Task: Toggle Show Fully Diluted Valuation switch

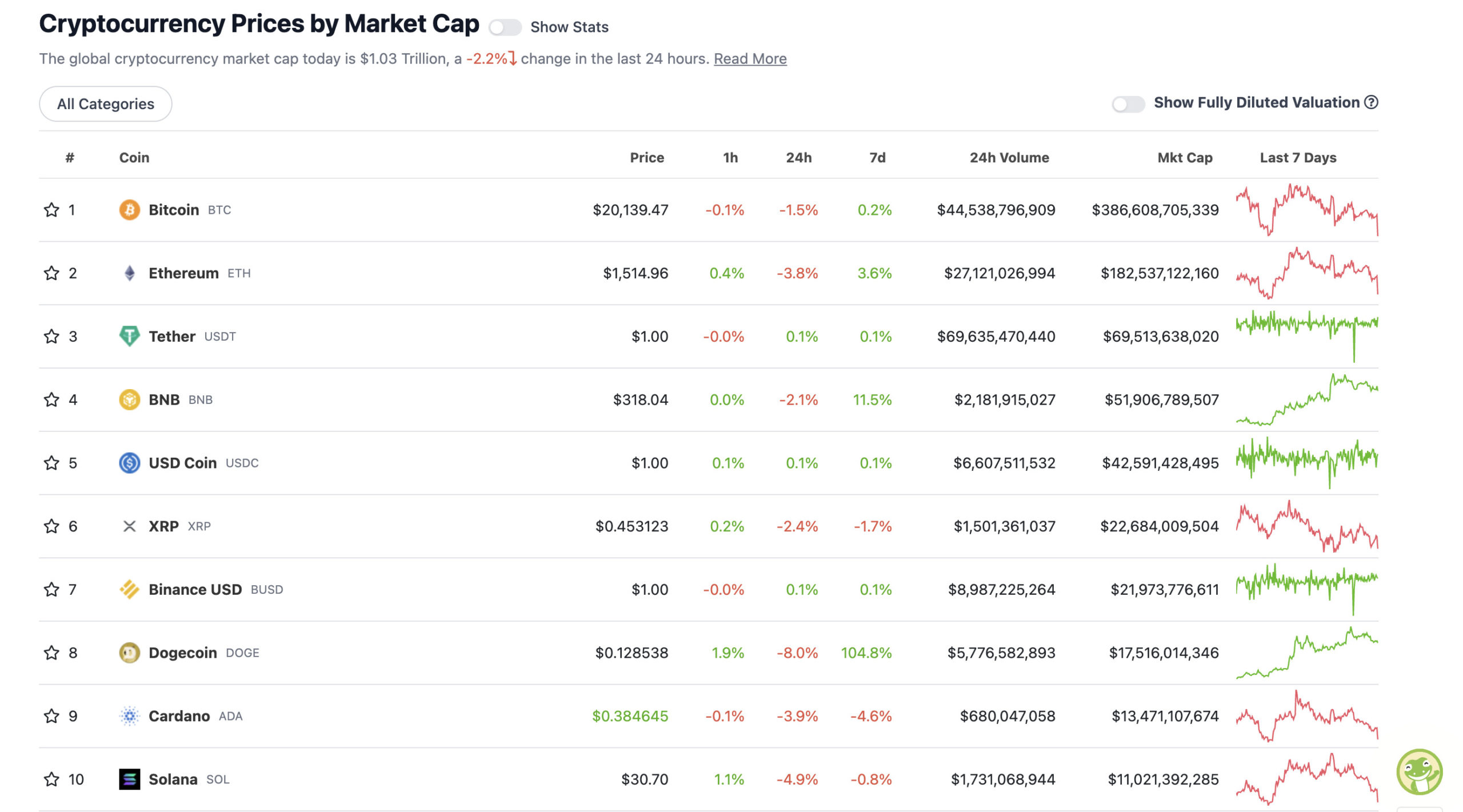Action: coord(1128,104)
